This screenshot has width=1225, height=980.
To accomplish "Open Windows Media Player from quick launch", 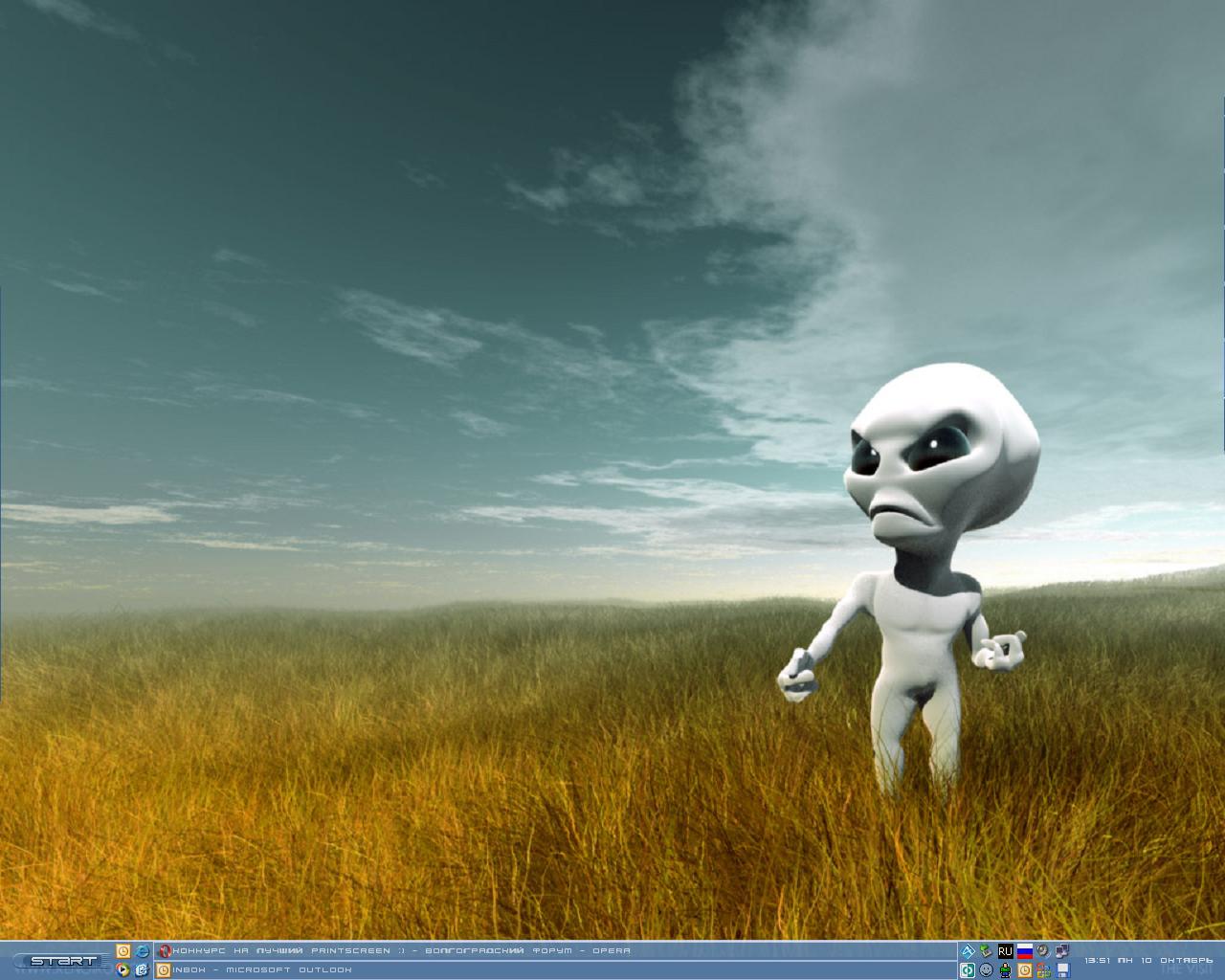I will 122,970.
